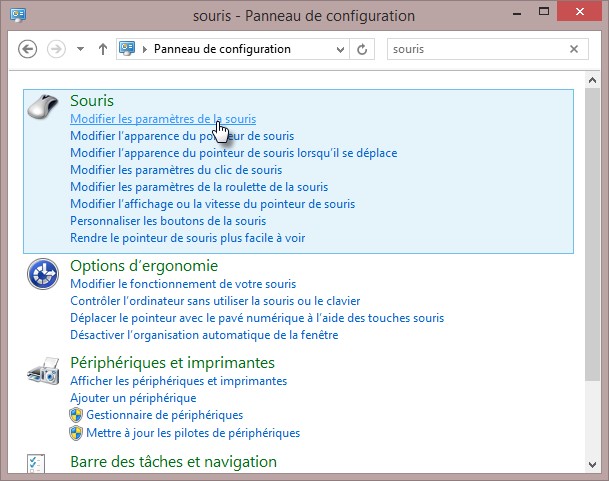
Task: Open Rendre le pointeur plus facile à voir
Action: (188, 238)
